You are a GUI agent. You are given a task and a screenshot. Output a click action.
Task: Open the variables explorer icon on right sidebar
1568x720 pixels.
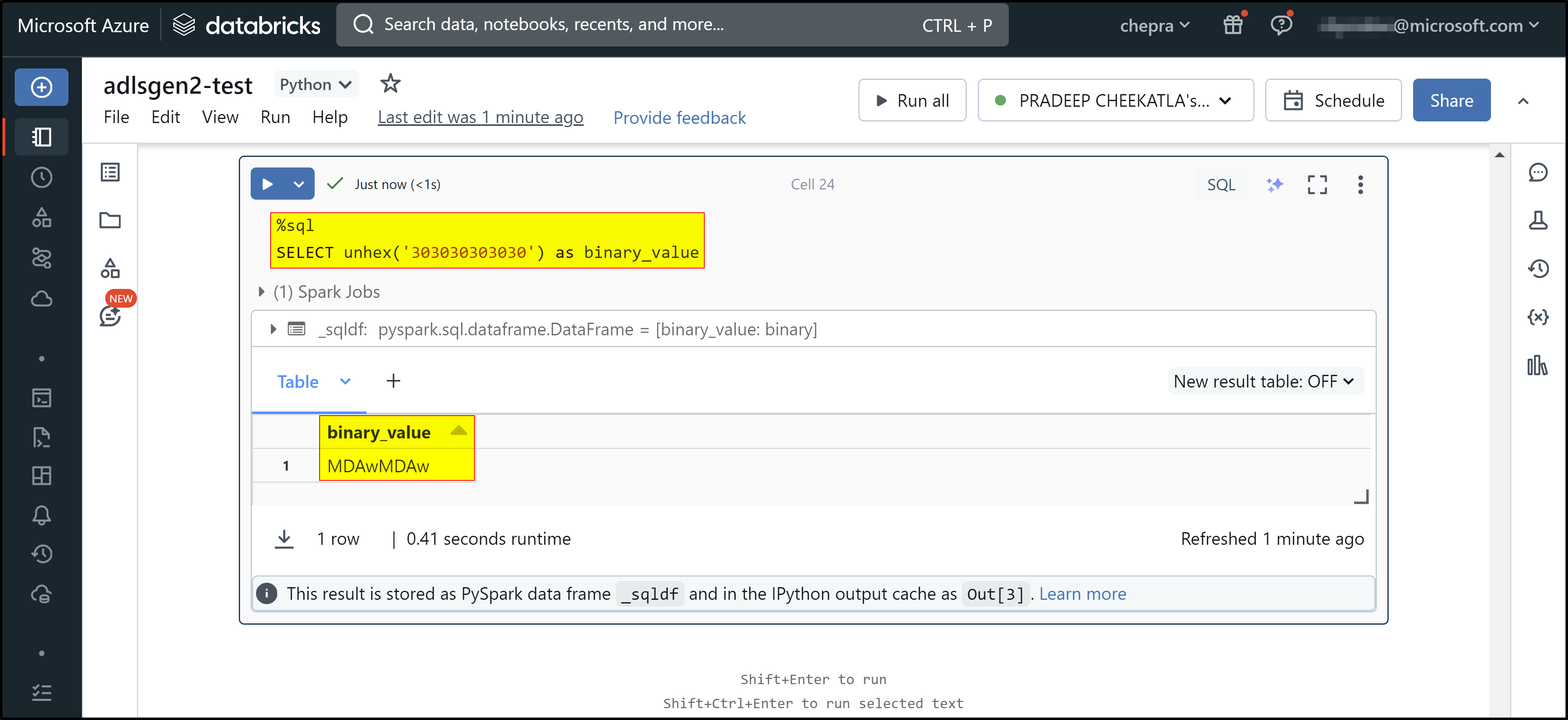(x=1537, y=317)
